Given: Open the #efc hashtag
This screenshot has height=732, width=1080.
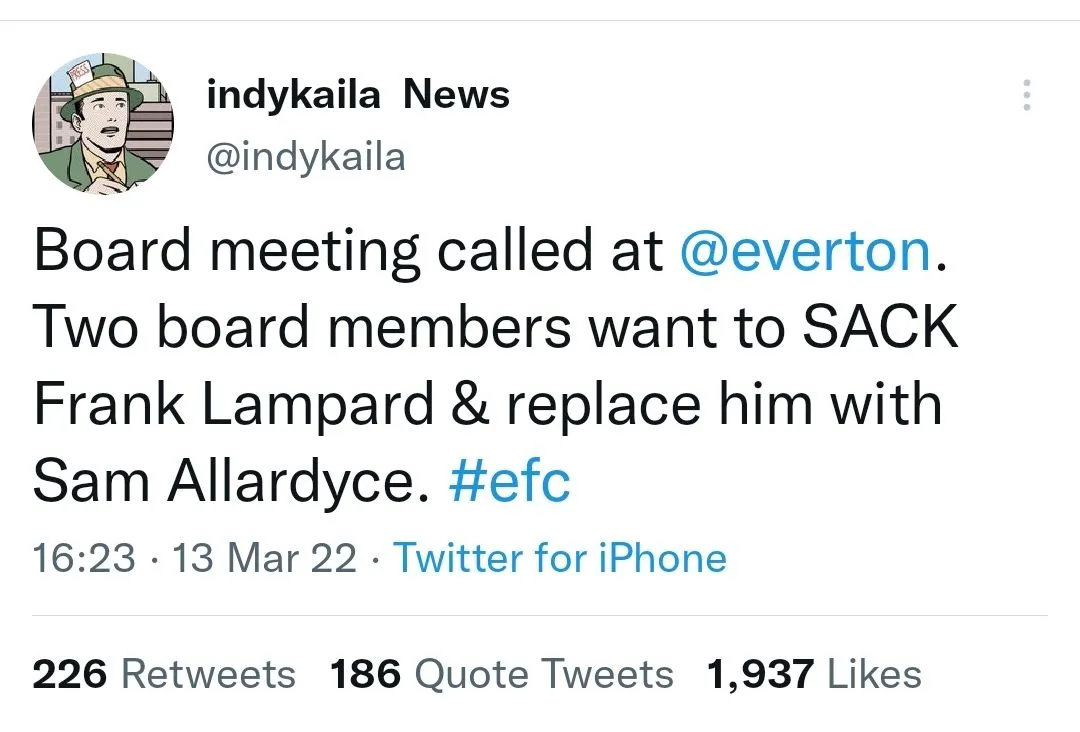Looking at the screenshot, I should [x=510, y=482].
